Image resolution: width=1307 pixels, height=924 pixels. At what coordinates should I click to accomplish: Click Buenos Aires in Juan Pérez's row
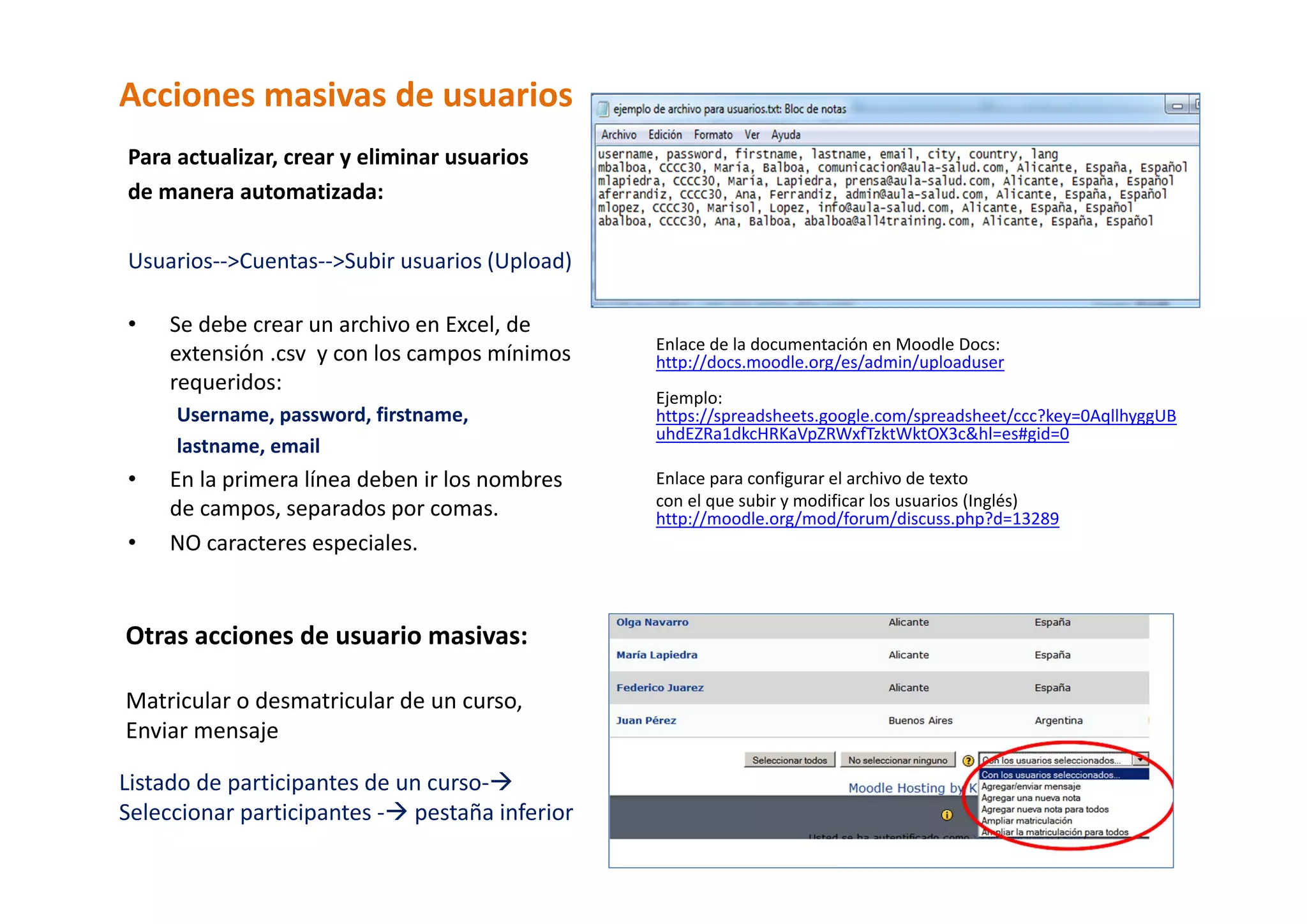(920, 720)
